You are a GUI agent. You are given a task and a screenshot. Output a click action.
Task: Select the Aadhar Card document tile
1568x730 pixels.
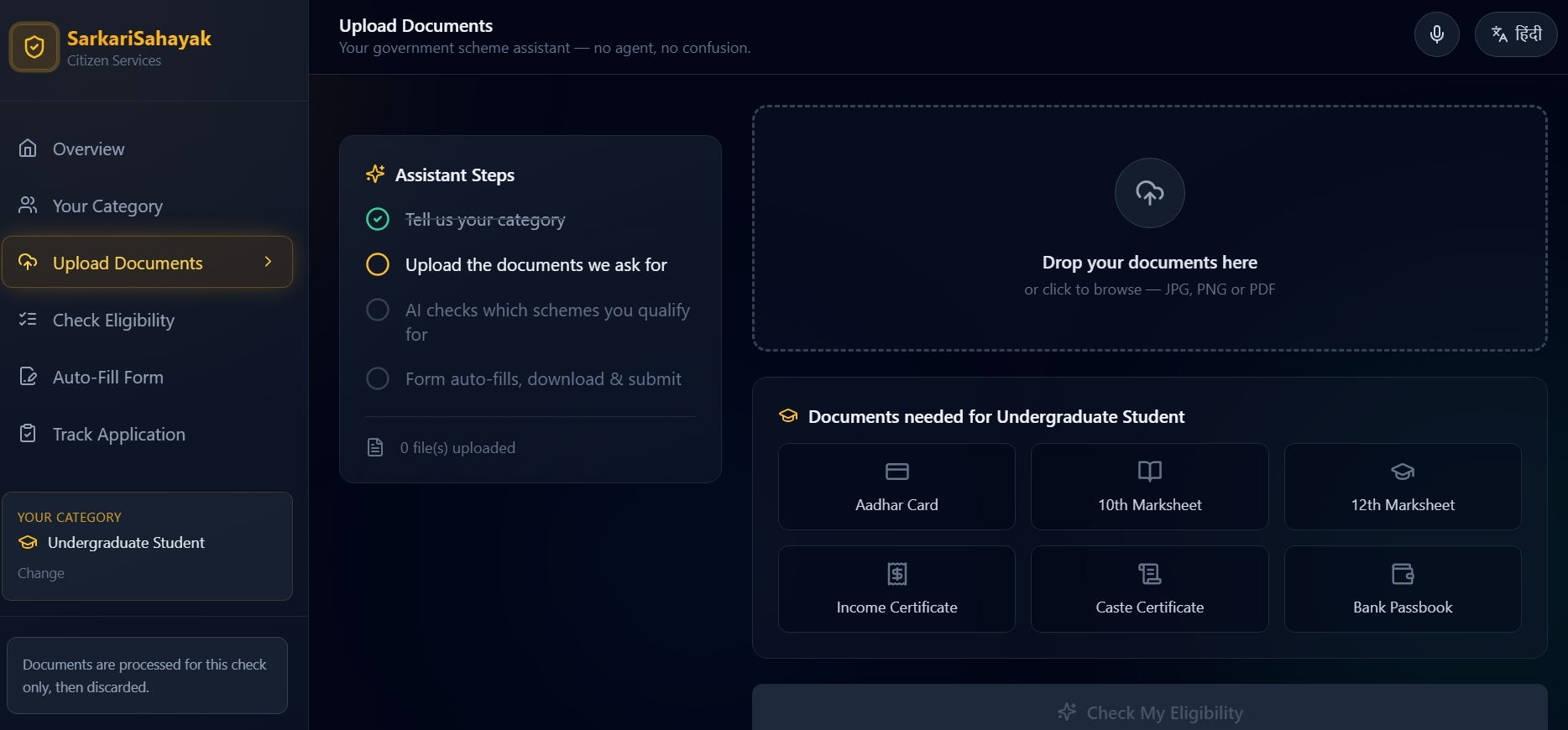896,487
